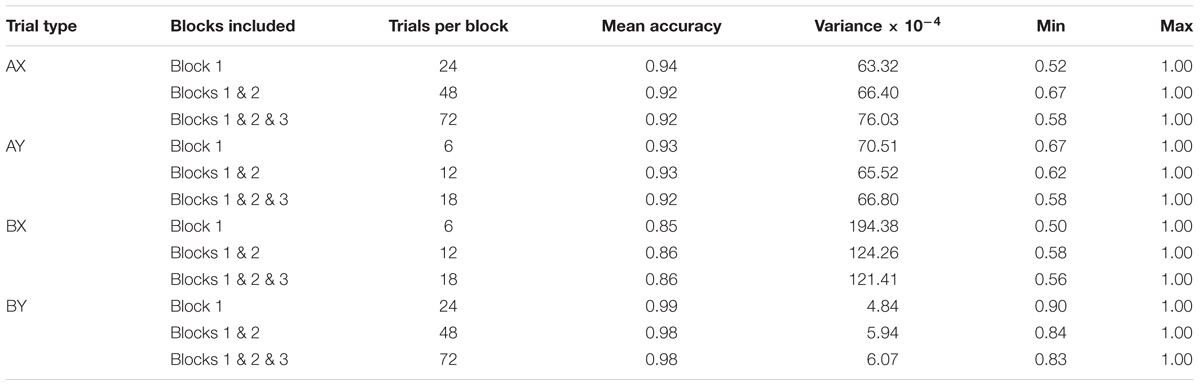
Task: Click min value 0.50 in BX row
Action: coord(1051,226)
